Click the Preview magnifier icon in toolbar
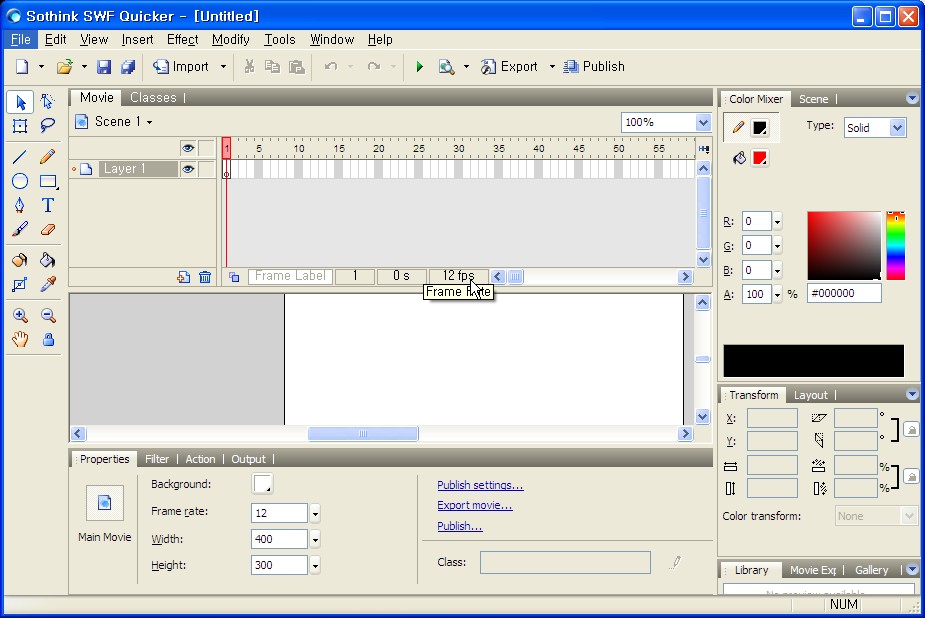 click(446, 67)
